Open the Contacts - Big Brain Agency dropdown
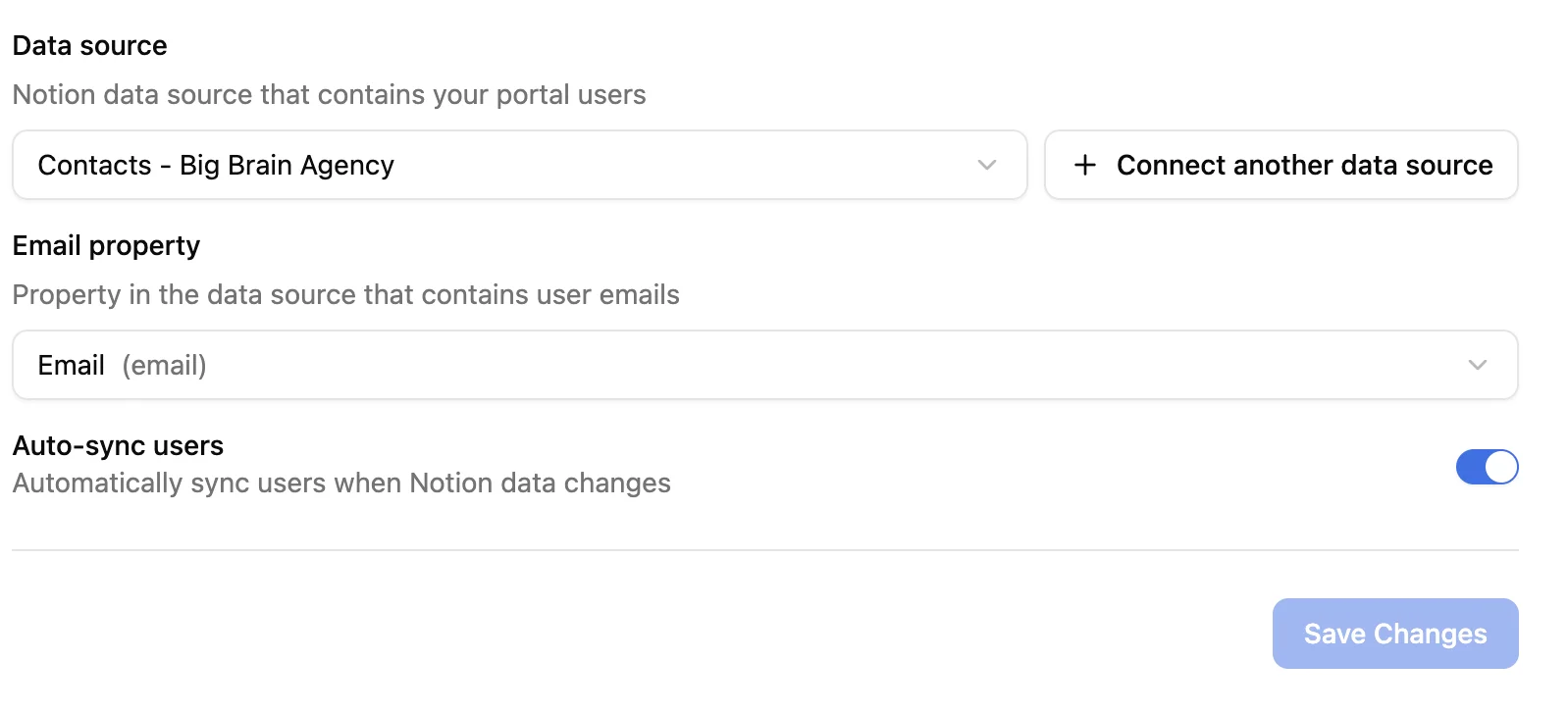 [518, 165]
